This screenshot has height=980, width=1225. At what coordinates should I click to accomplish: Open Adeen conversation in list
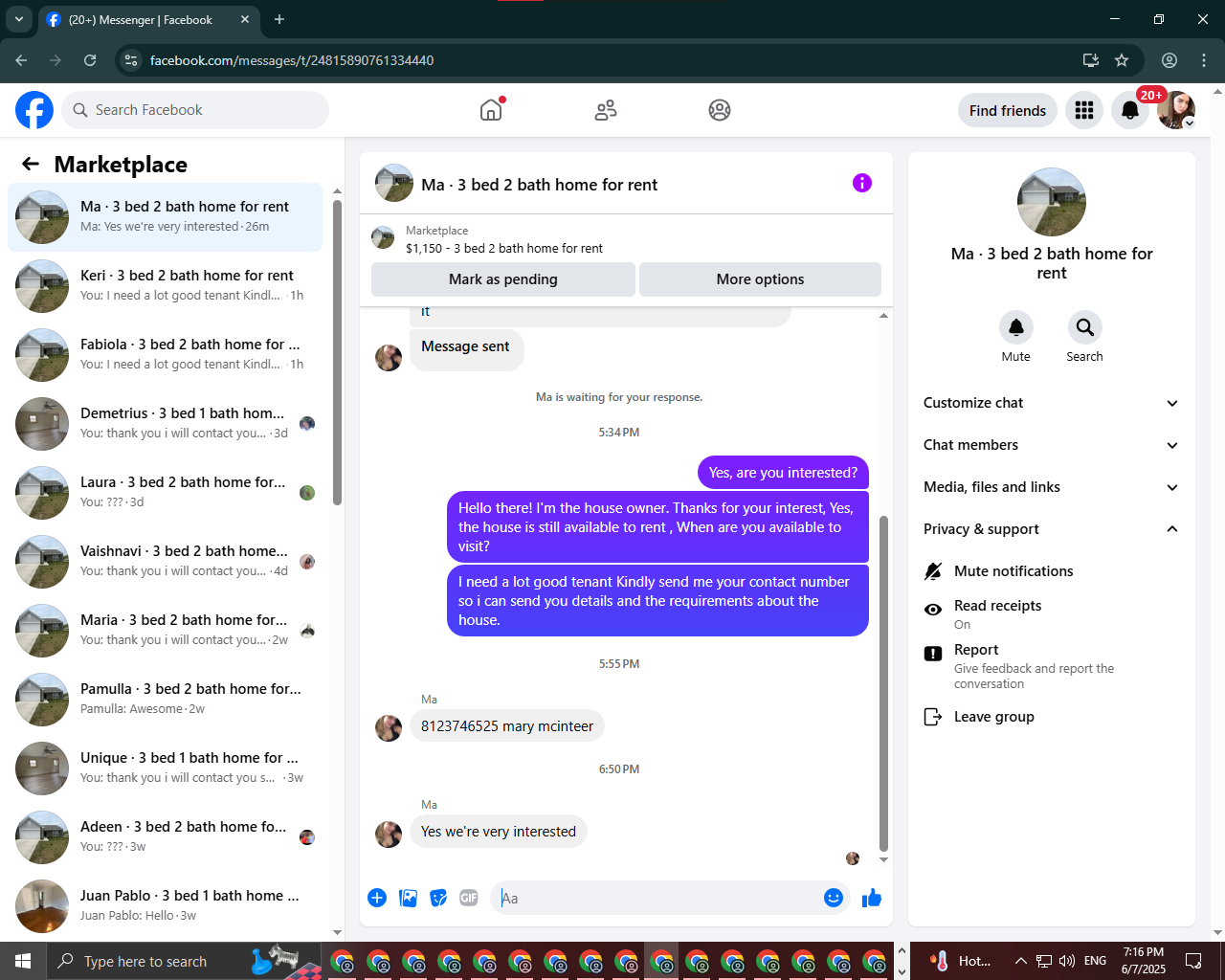(x=165, y=837)
